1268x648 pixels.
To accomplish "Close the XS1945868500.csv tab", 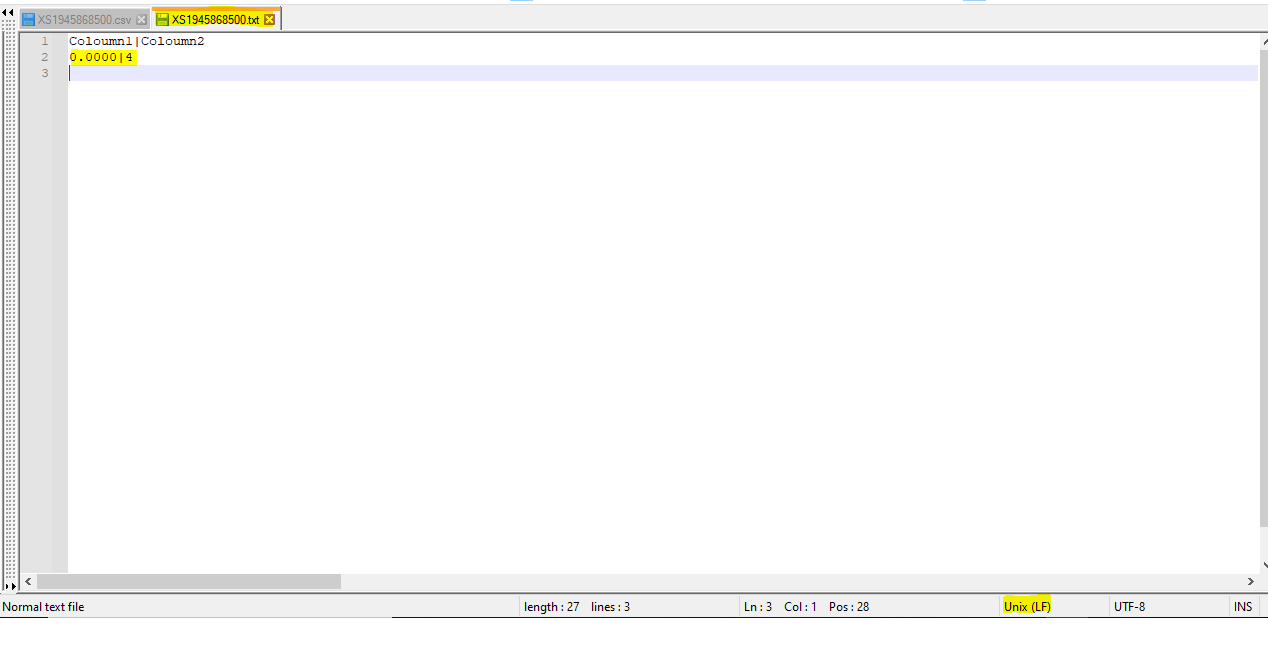I will (141, 20).
